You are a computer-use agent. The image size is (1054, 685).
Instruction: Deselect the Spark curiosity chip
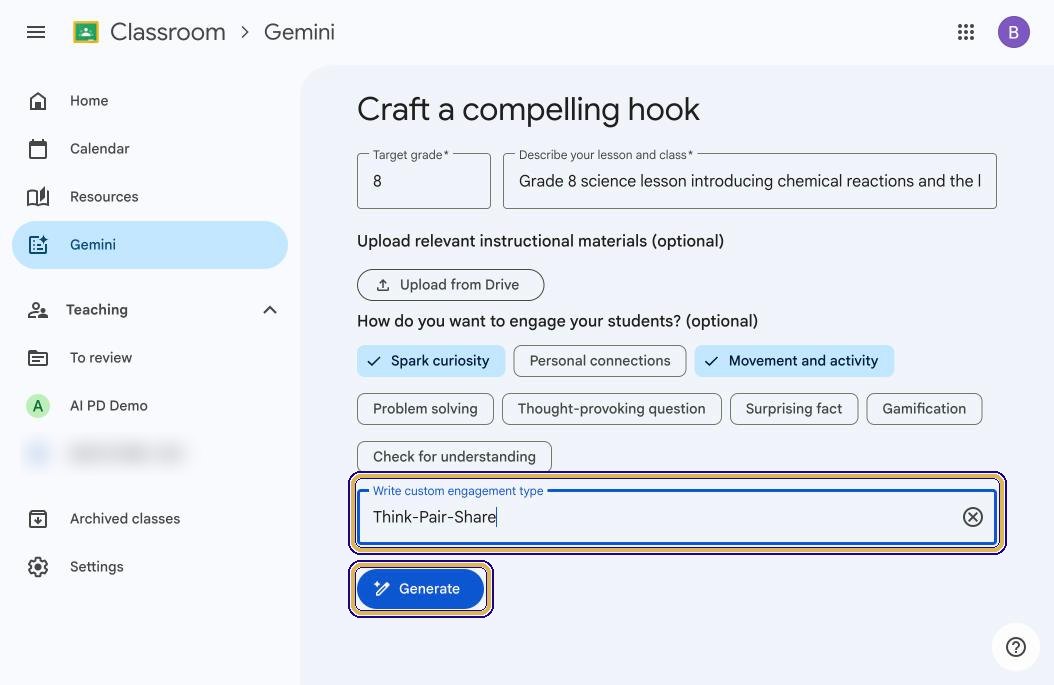(431, 361)
